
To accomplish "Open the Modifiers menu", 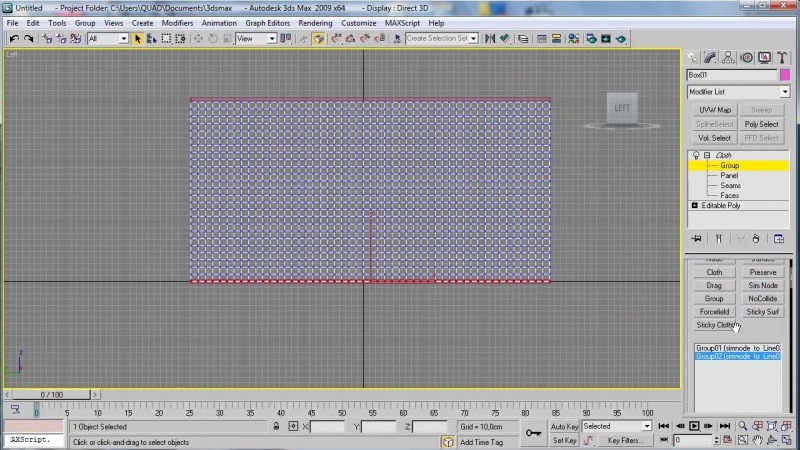I will tap(177, 23).
